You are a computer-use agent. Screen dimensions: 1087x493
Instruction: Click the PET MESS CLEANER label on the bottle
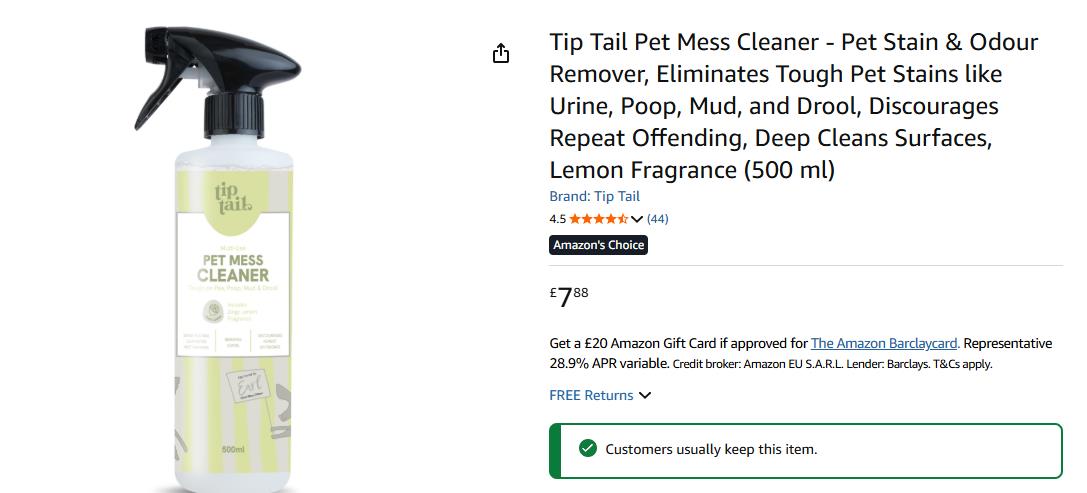point(233,268)
